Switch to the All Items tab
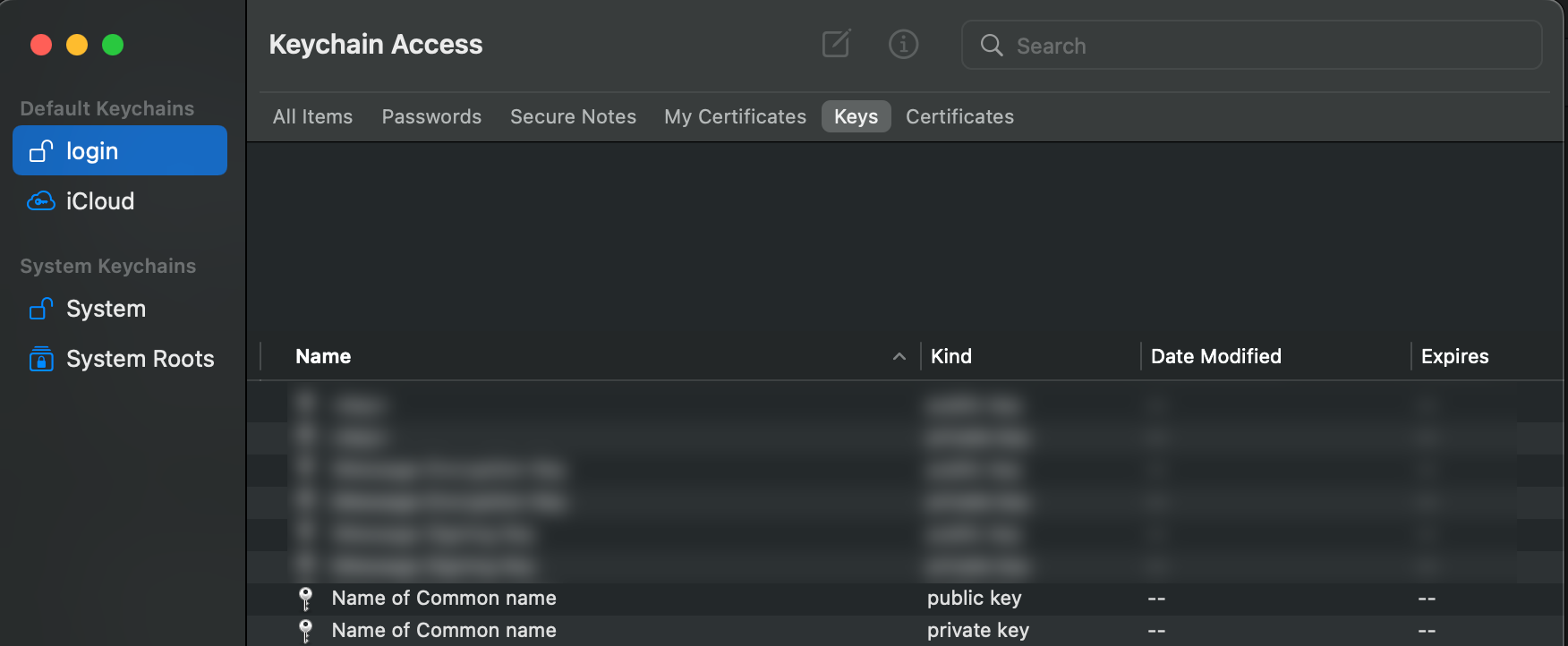This screenshot has height=646, width=1568. coord(312,117)
